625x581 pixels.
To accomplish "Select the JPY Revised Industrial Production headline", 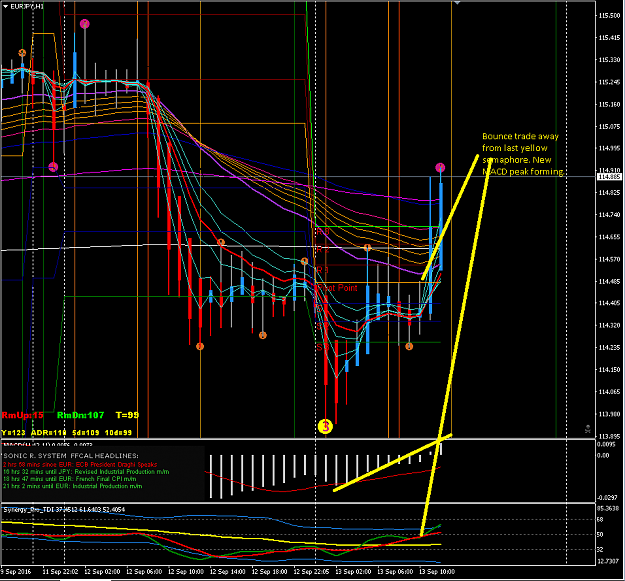I will [x=86, y=472].
